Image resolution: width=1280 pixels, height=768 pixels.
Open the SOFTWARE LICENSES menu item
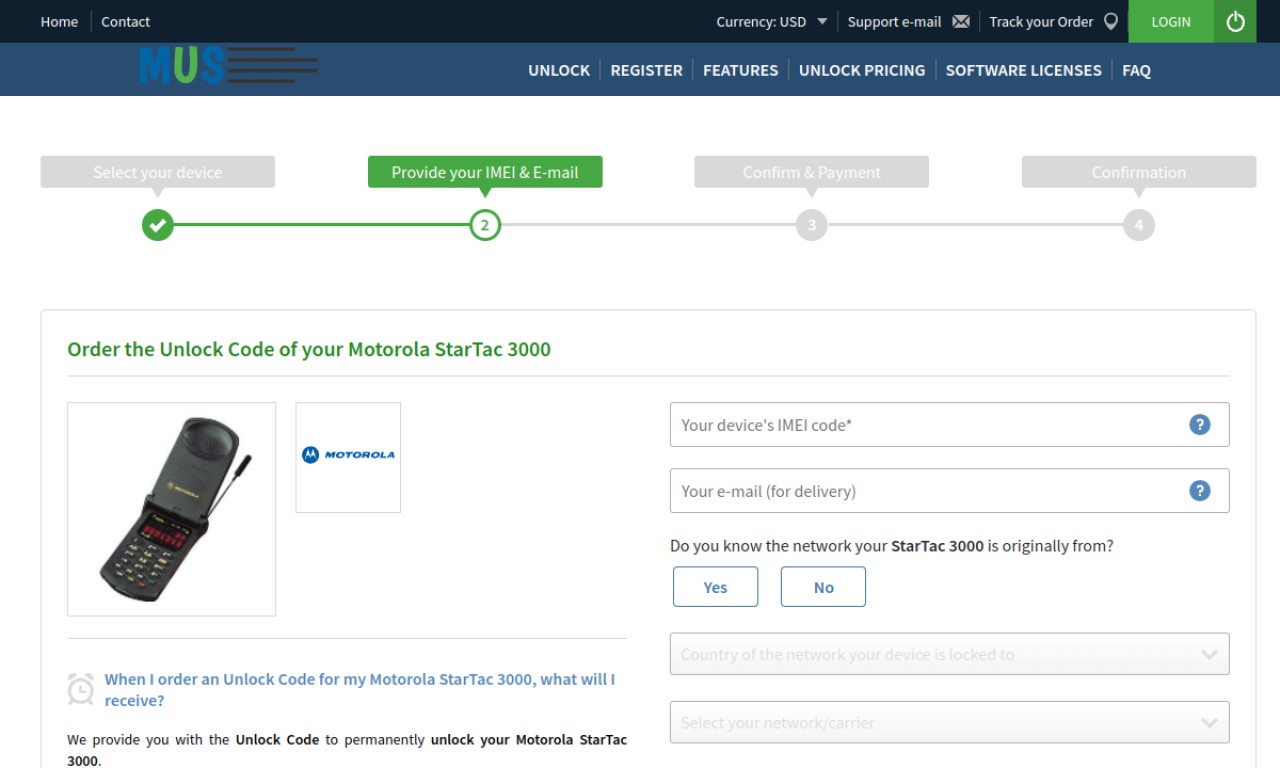tap(1023, 70)
